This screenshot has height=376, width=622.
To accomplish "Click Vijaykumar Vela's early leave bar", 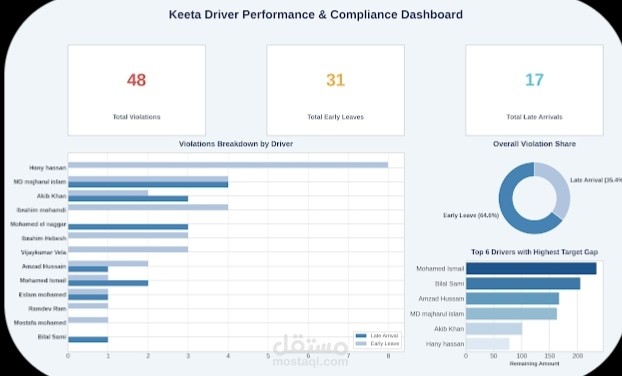I will click(128, 249).
